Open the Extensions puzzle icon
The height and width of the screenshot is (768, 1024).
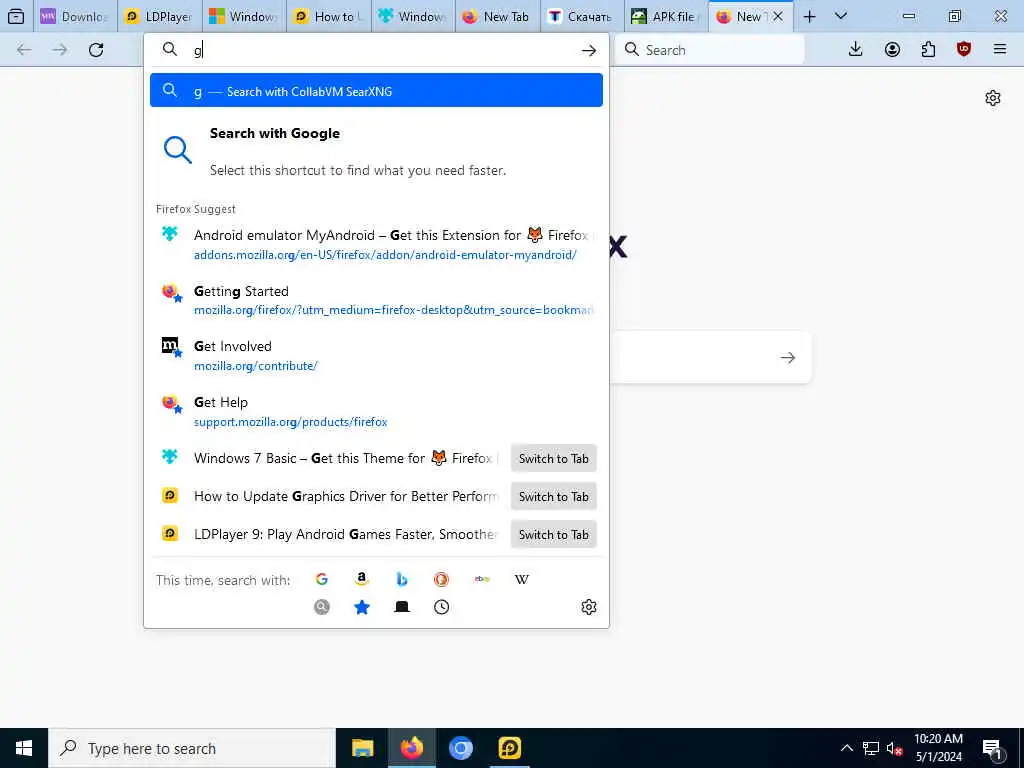tap(928, 50)
